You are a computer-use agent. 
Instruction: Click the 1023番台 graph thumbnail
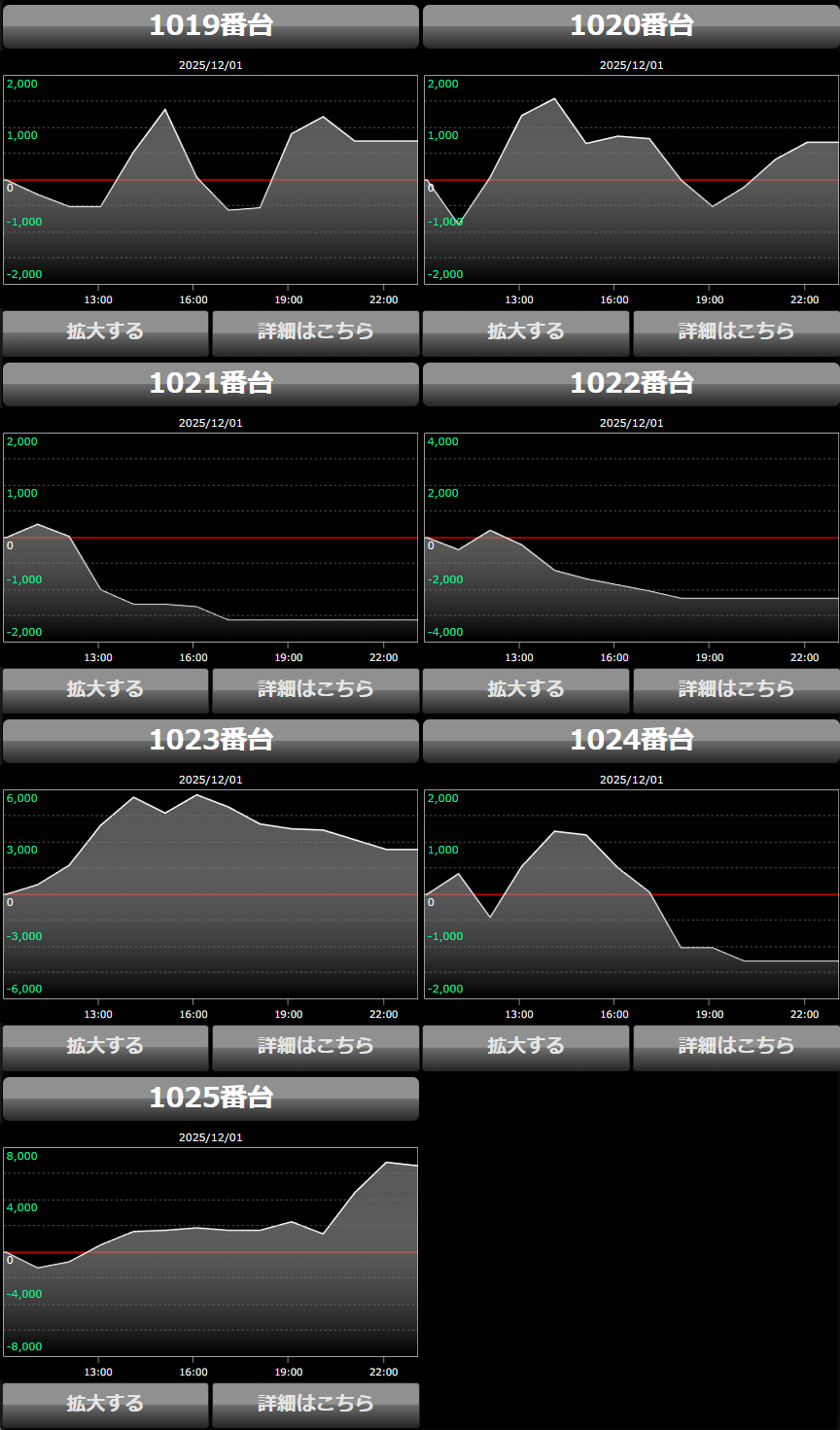211,894
